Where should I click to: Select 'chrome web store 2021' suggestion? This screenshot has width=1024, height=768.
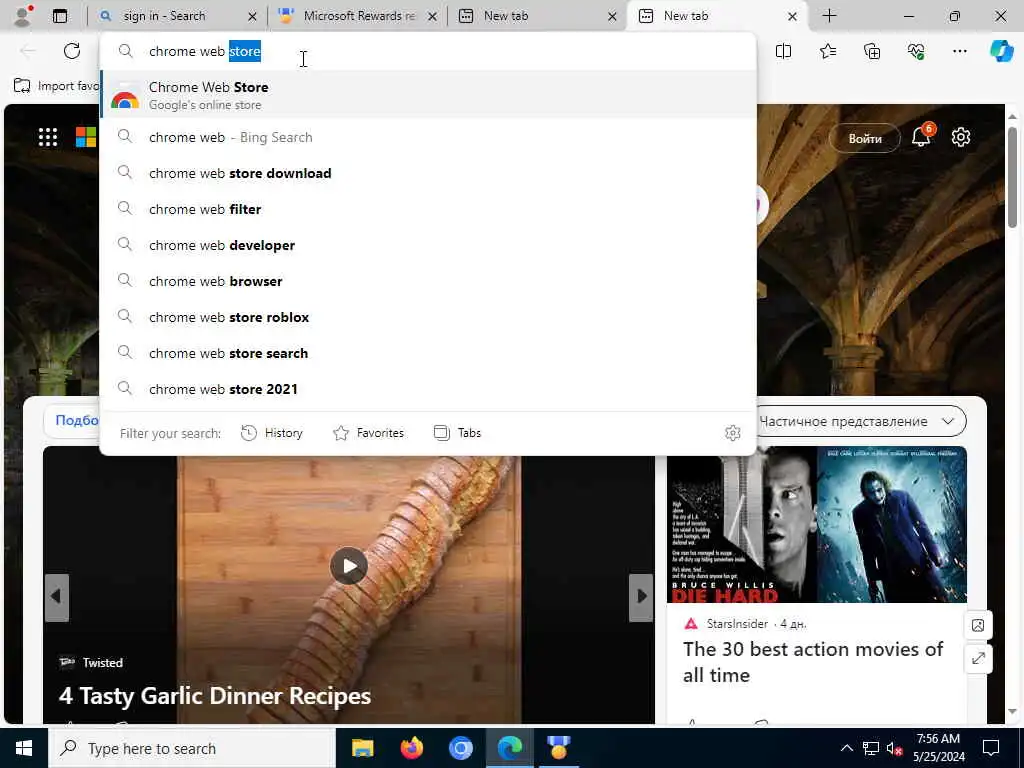pyautogui.click(x=428, y=389)
